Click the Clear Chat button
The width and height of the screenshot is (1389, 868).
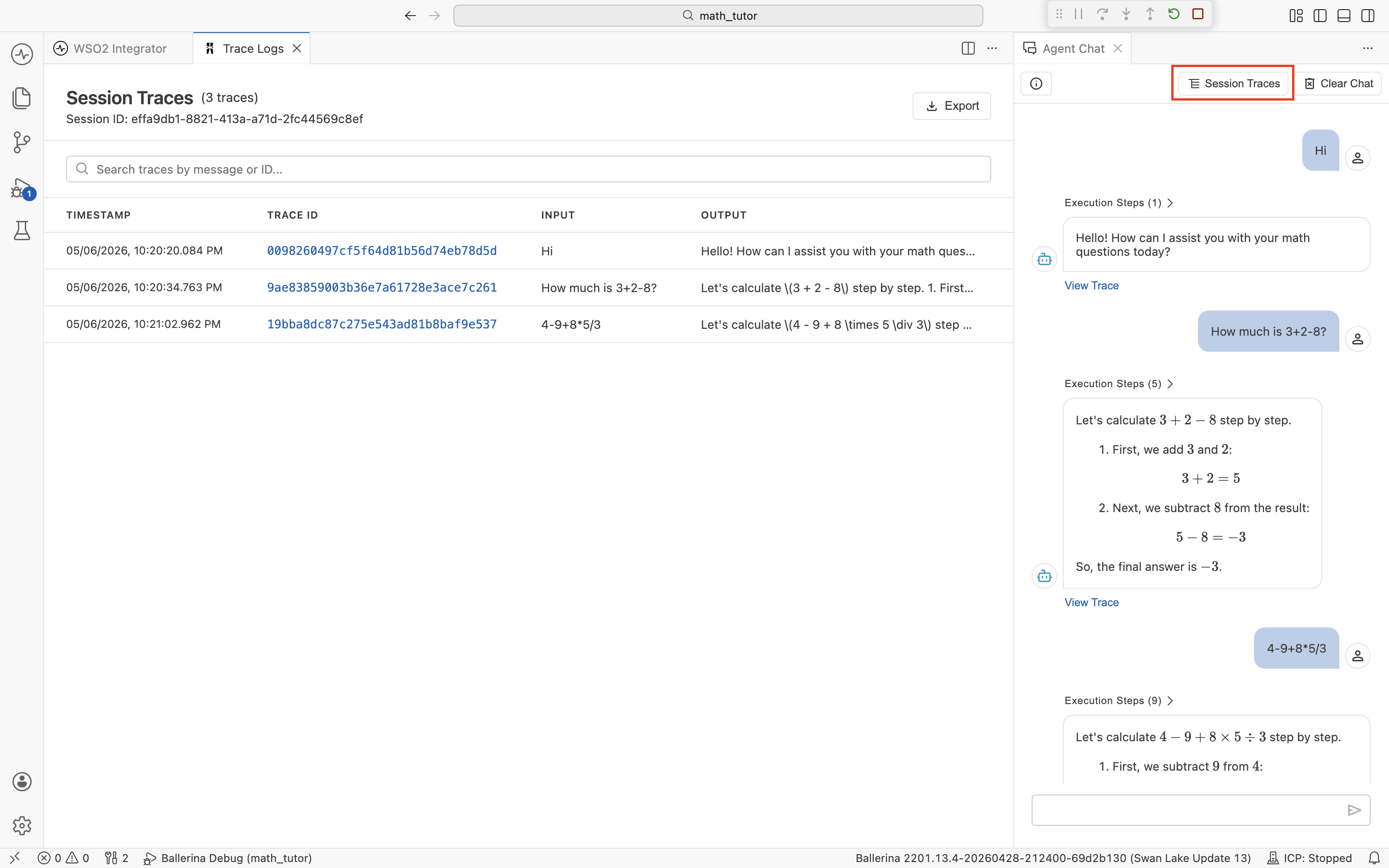click(1338, 84)
